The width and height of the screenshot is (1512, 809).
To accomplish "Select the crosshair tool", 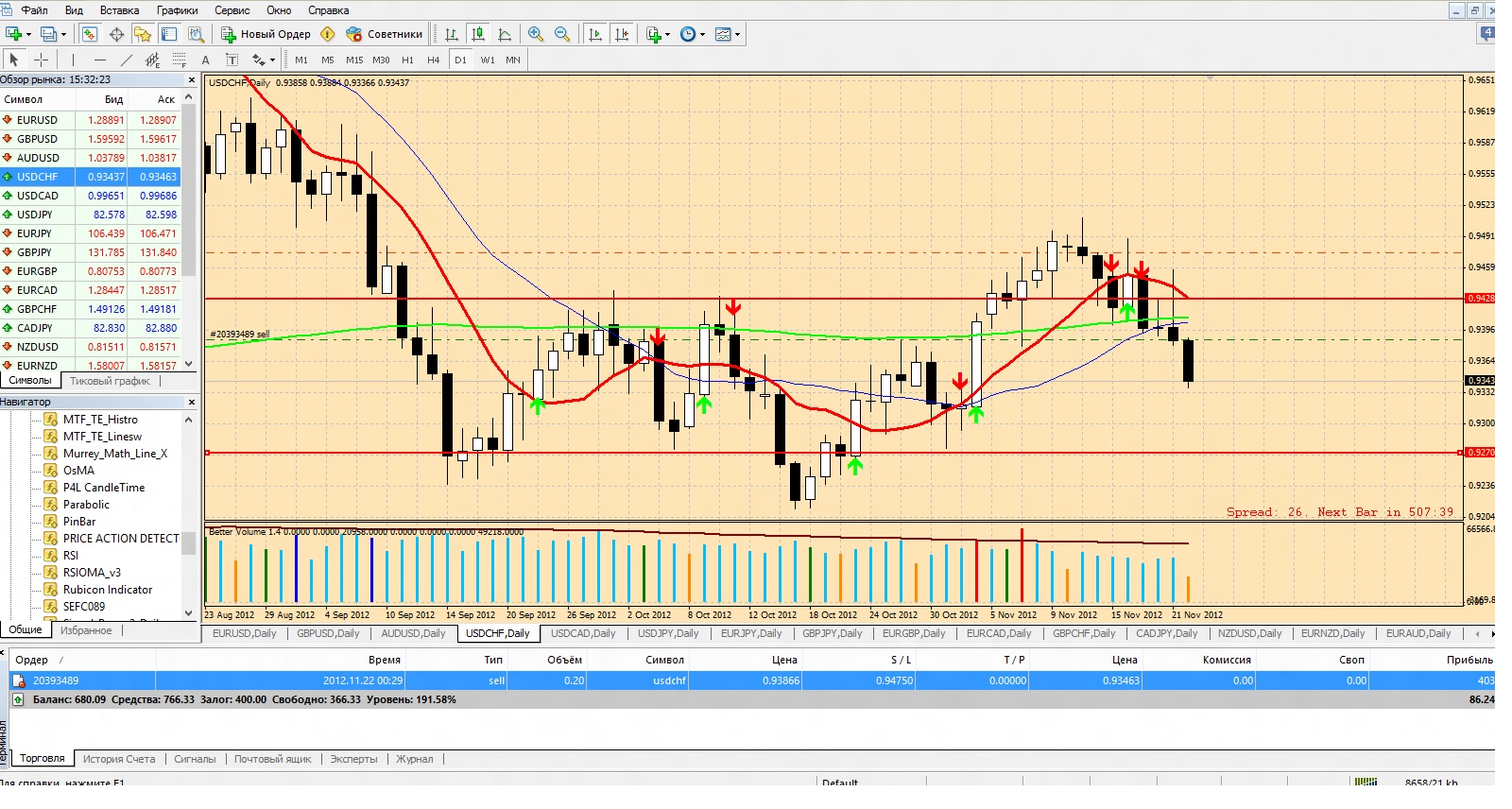I will coord(41,60).
